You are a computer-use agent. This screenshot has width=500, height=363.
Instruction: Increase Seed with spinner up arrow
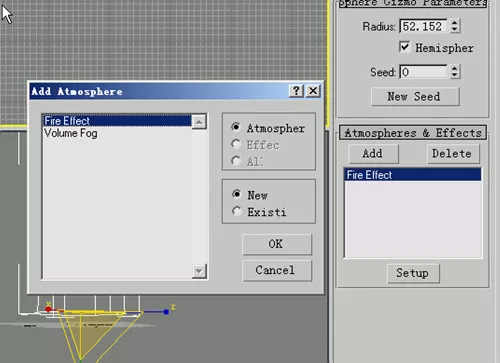pyautogui.click(x=454, y=68)
